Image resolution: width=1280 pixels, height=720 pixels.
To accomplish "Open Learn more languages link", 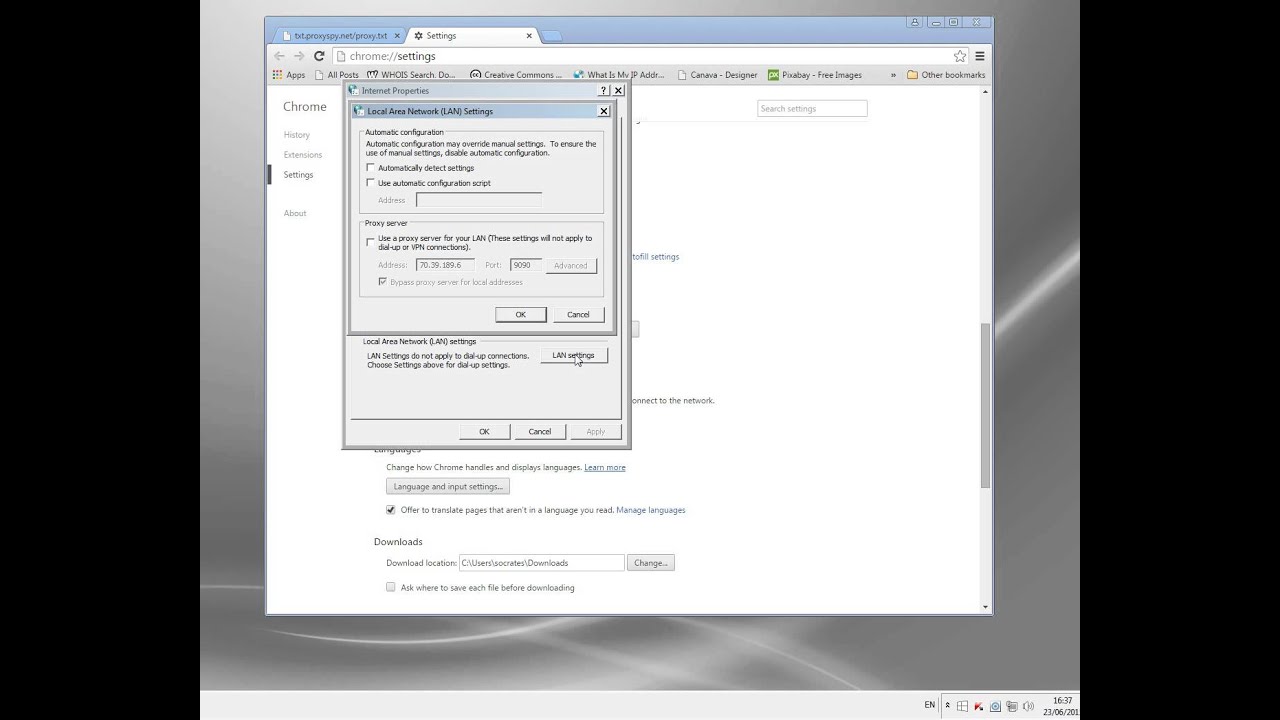I will tap(605, 467).
